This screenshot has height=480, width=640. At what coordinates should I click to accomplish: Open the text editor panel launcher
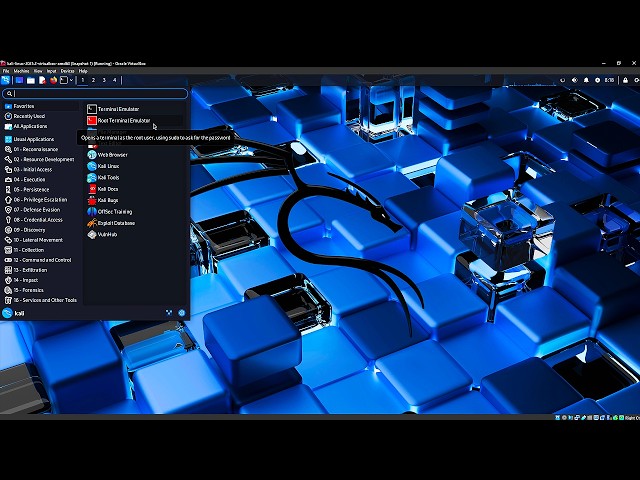tap(42, 80)
